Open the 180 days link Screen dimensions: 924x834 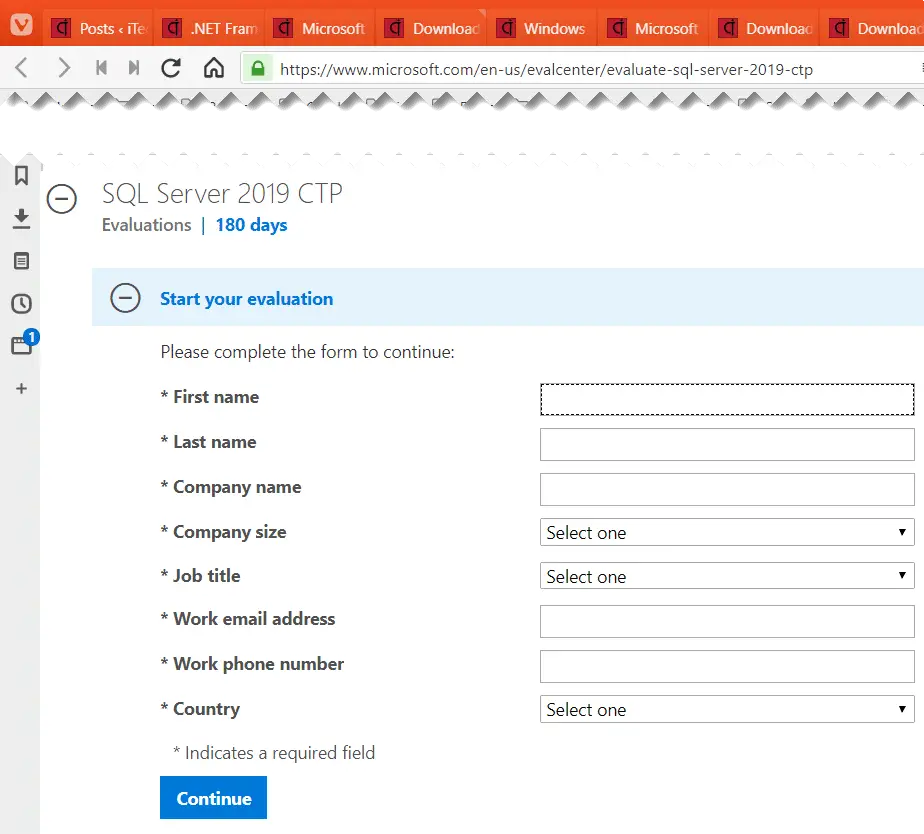coord(251,225)
